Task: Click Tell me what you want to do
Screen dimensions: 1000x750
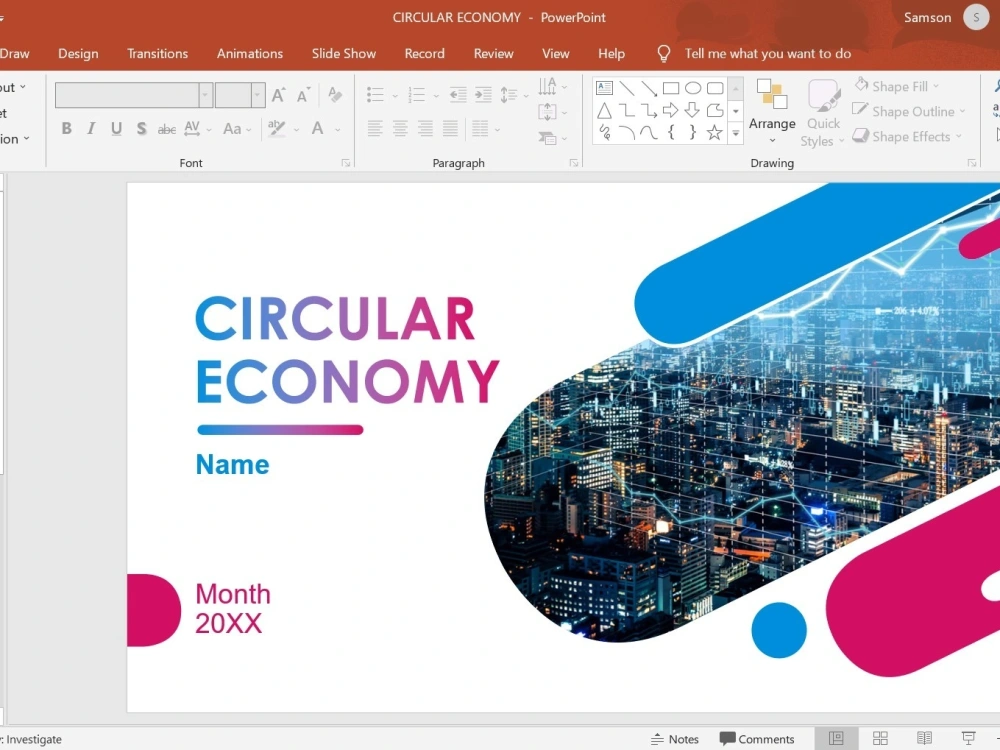Action: 768,54
